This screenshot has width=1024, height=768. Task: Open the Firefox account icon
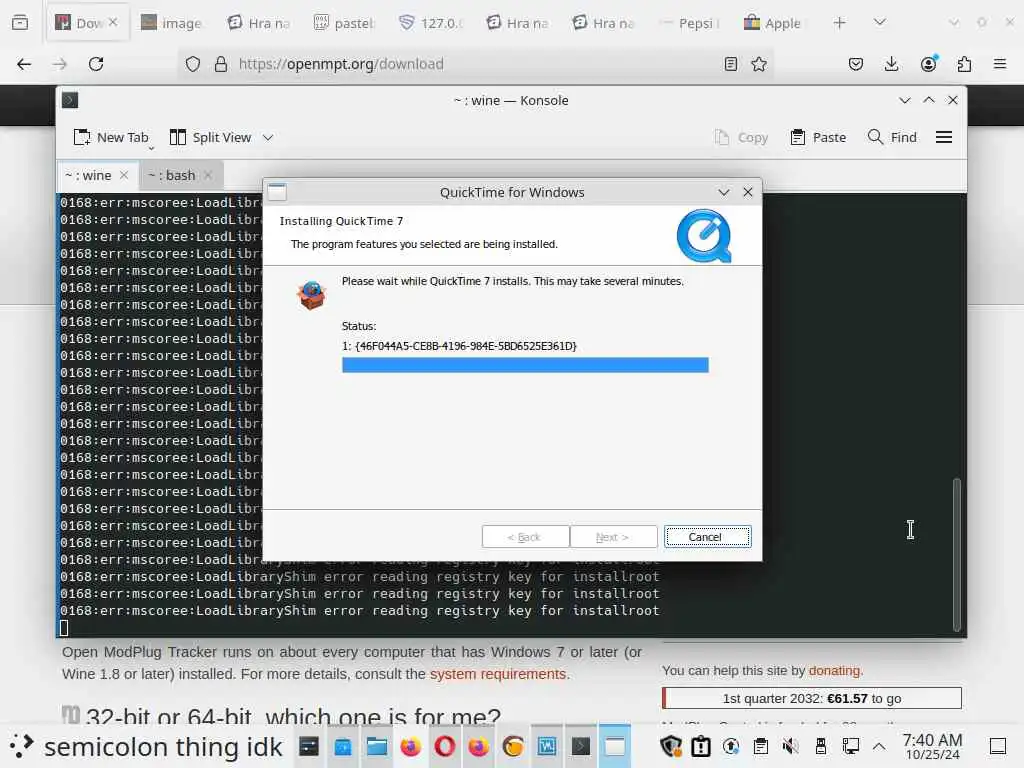coord(928,64)
